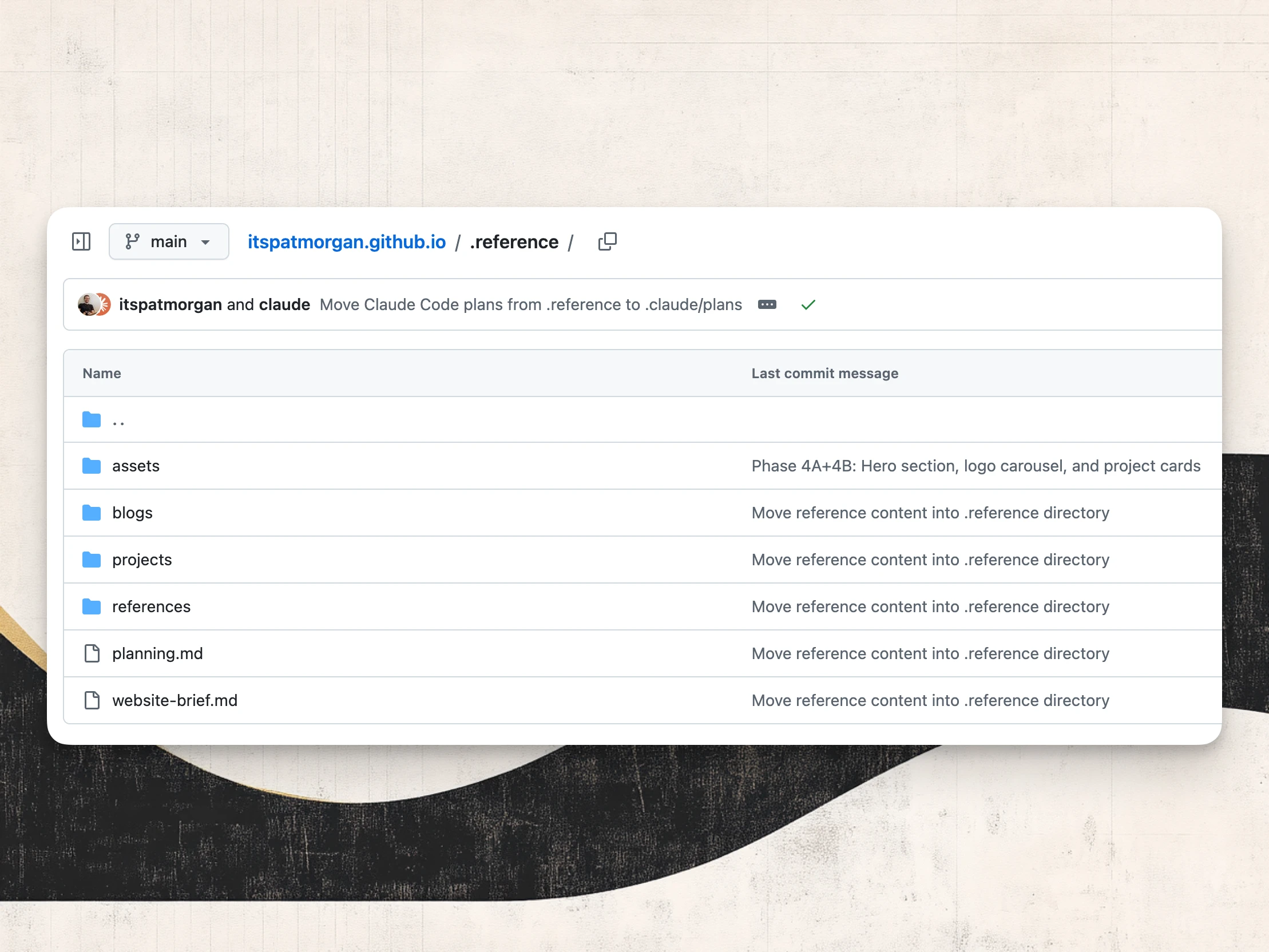Open the blogs folder
The height and width of the screenshot is (952, 1269).
click(x=133, y=513)
